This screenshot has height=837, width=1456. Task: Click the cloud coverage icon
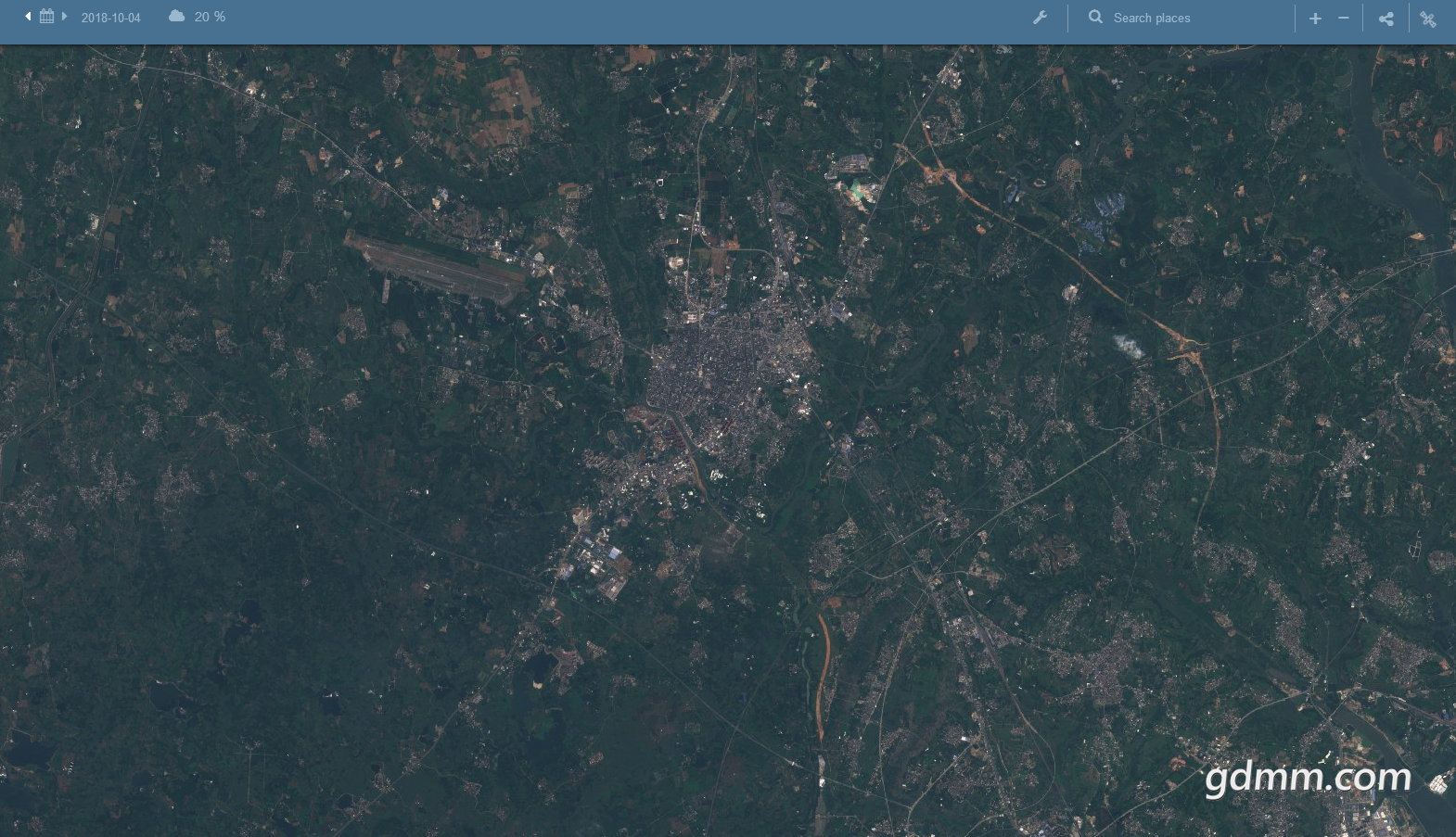tap(176, 17)
